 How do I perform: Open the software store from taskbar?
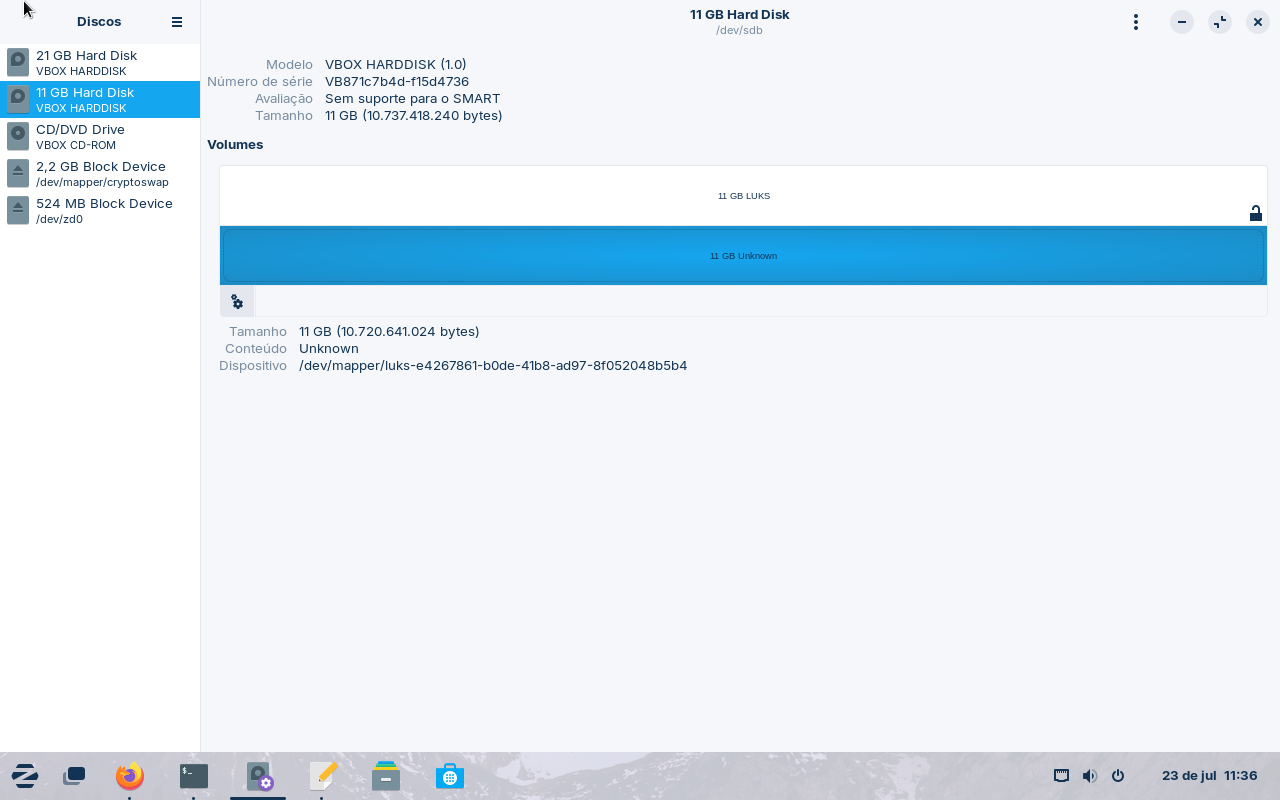point(450,776)
